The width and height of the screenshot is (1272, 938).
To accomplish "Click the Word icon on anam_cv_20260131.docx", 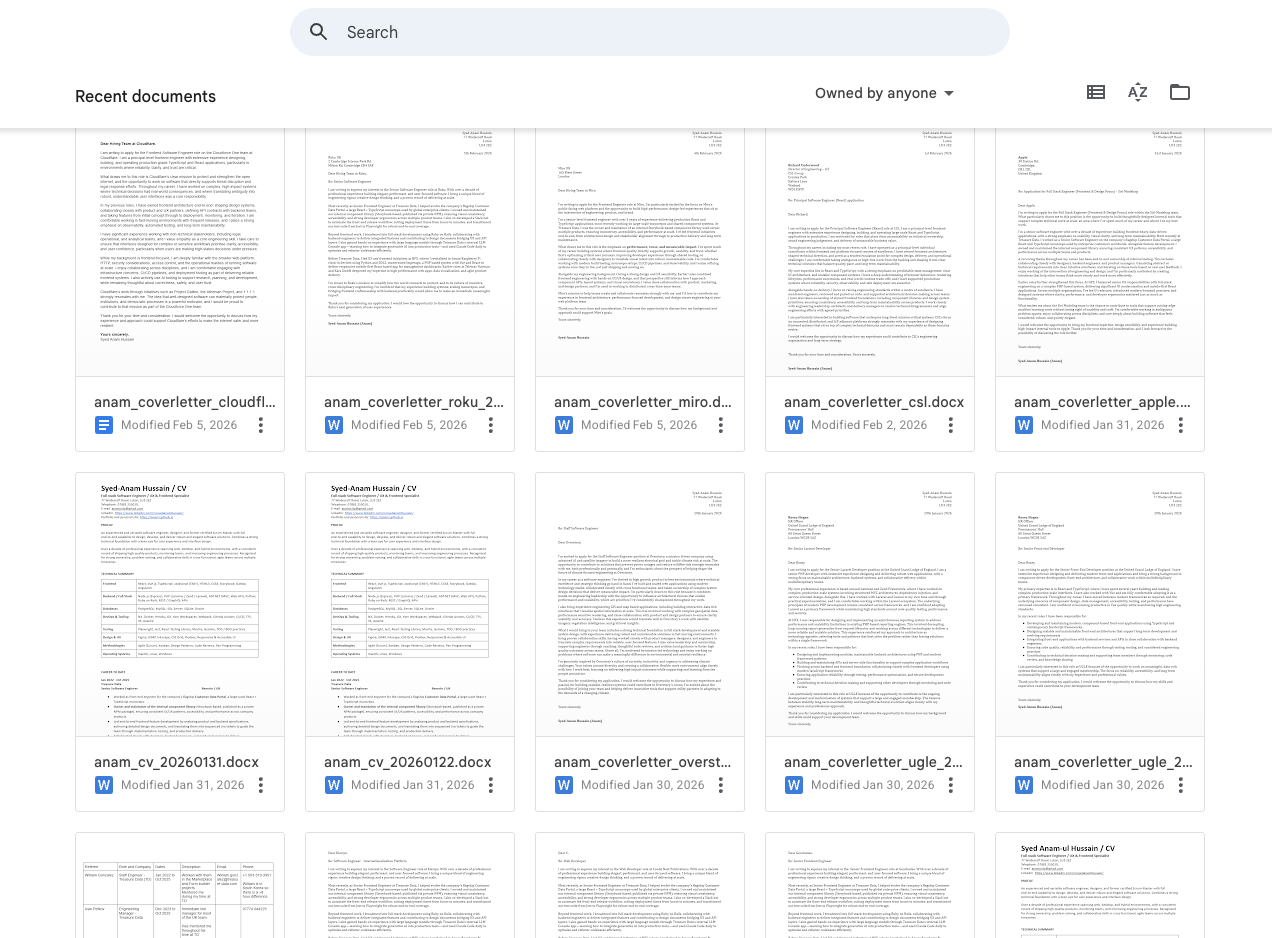I will click(103, 785).
